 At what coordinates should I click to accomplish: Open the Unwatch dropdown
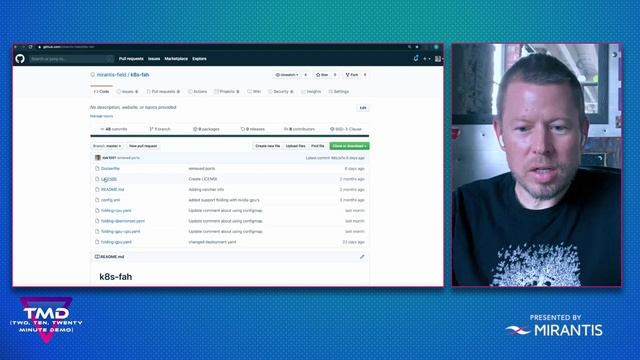[287, 75]
